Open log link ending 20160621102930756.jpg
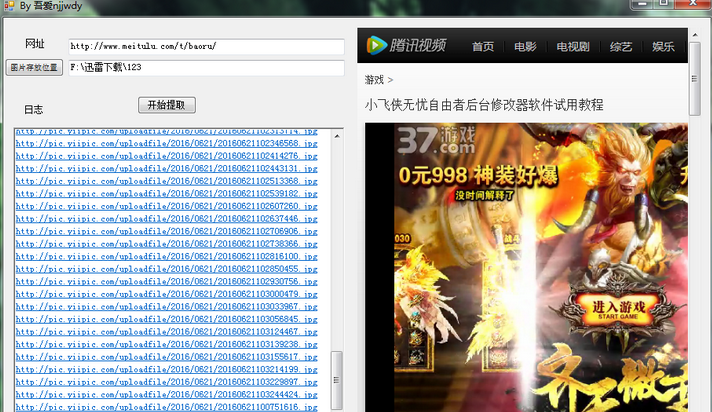 [x=167, y=282]
